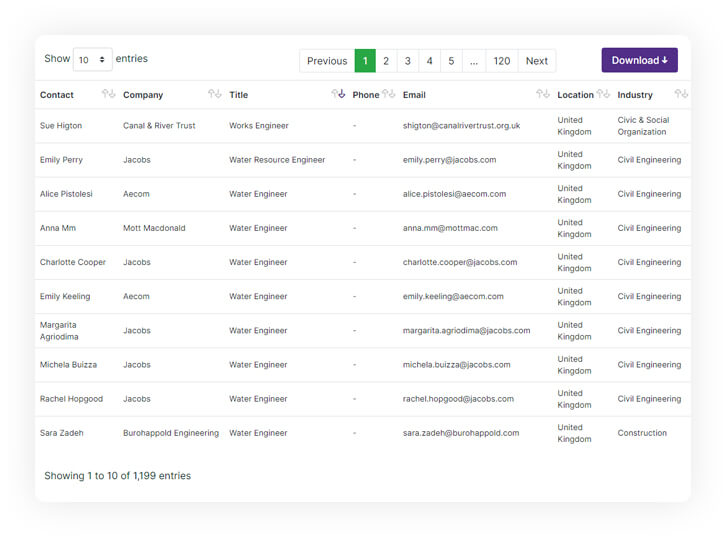The image size is (725, 537).
Task: Select contact Emily Perry
Action: tap(61, 160)
